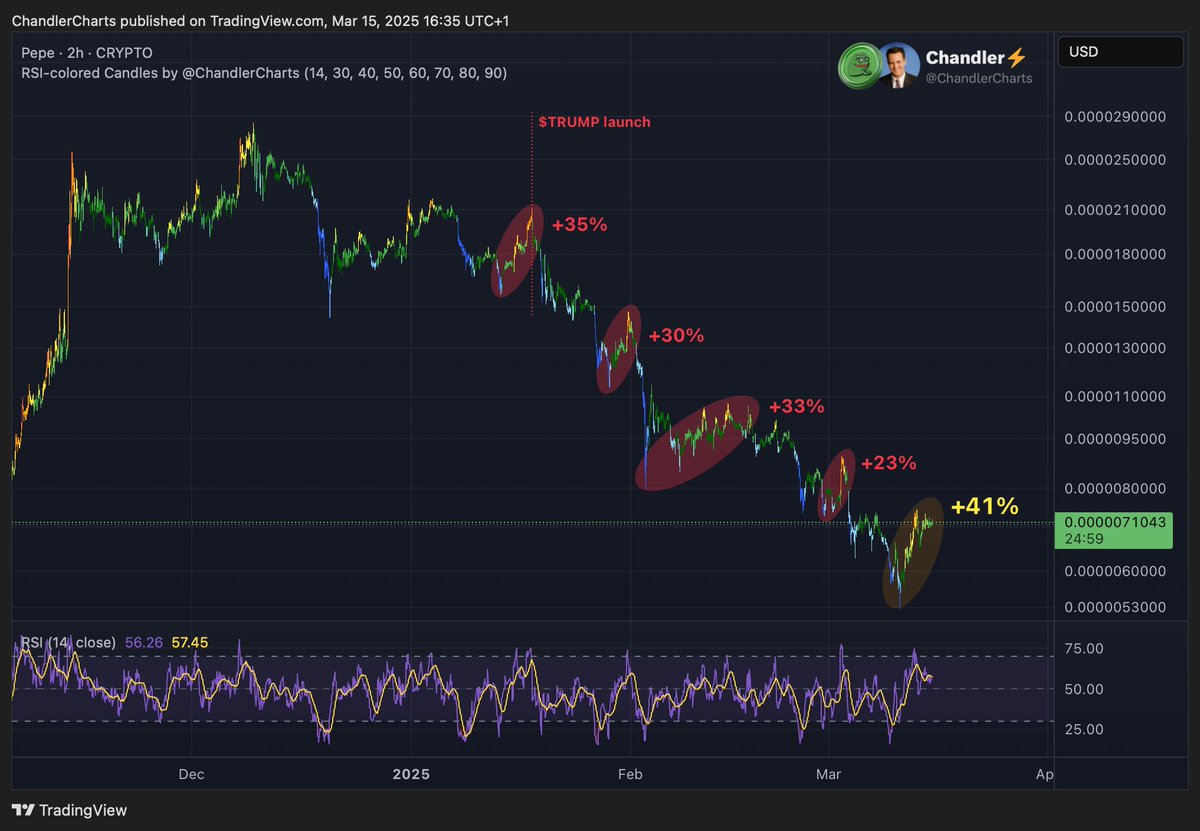The width and height of the screenshot is (1200, 831).
Task: Click the 0.0000053000 price axis label
Action: click(x=1115, y=607)
